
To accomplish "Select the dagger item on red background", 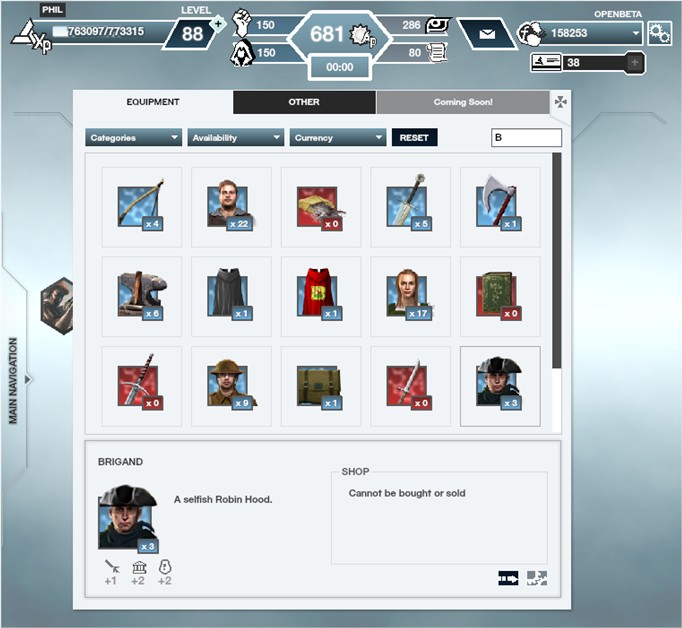I will click(x=411, y=386).
